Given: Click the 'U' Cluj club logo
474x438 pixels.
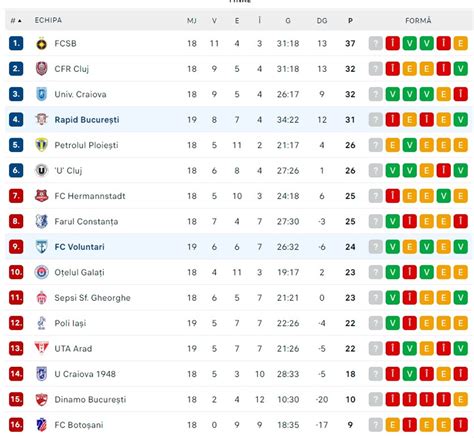Looking at the screenshot, I should 42,171.
